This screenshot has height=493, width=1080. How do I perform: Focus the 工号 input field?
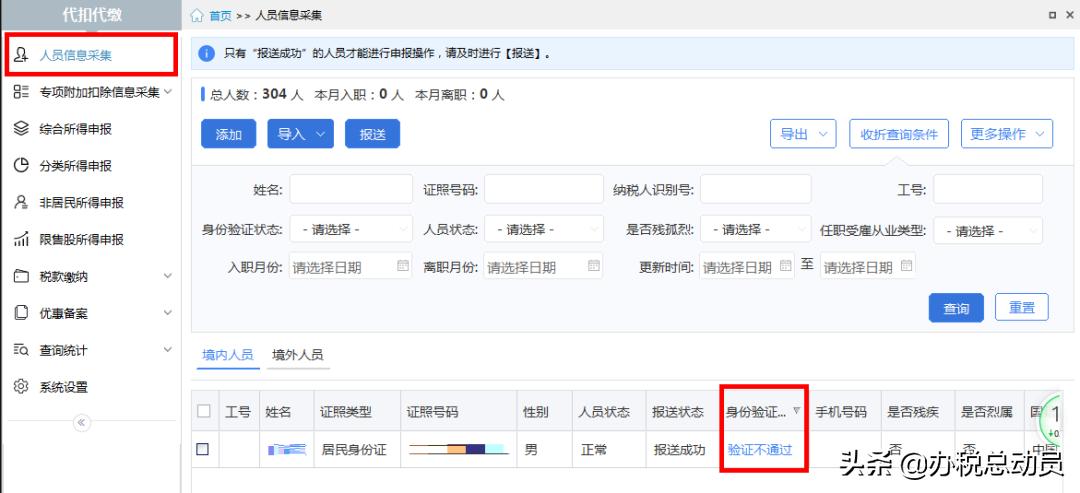tap(988, 189)
